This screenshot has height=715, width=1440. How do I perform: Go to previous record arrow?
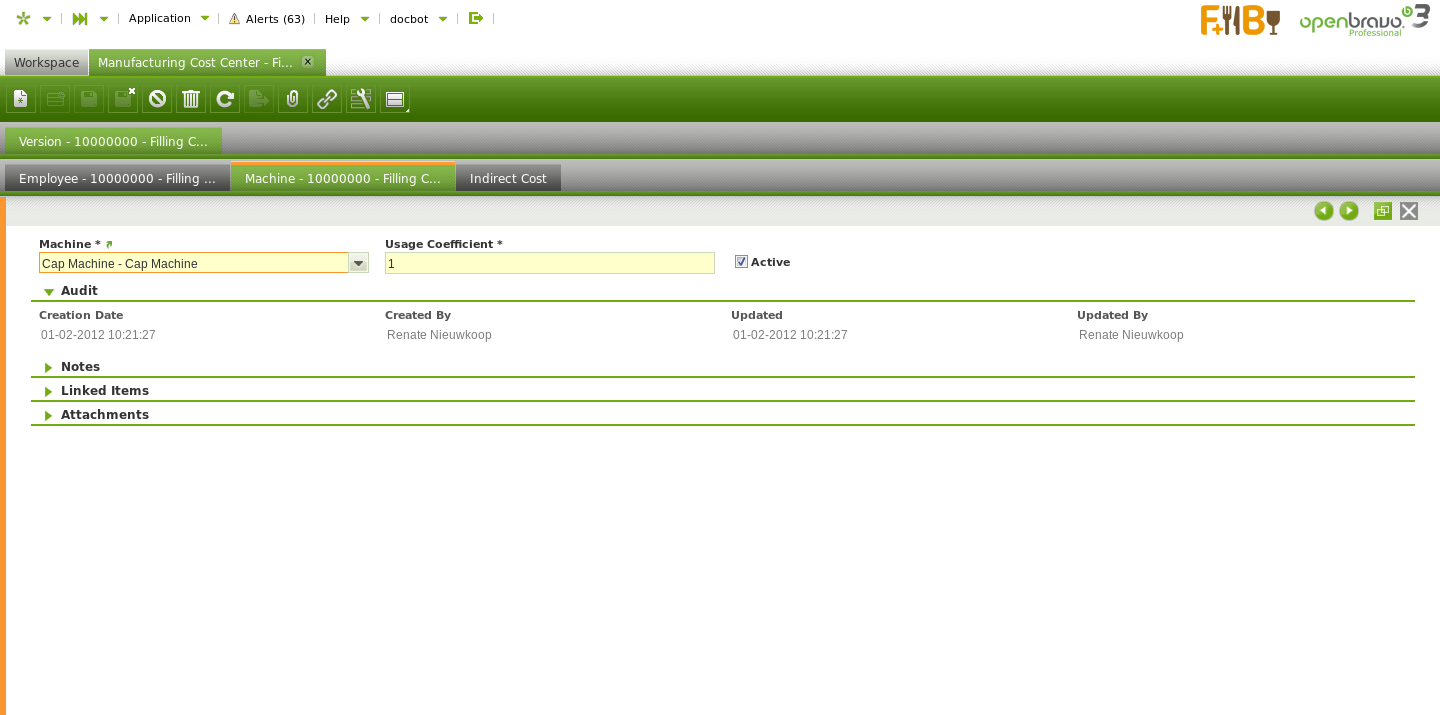(x=1324, y=211)
